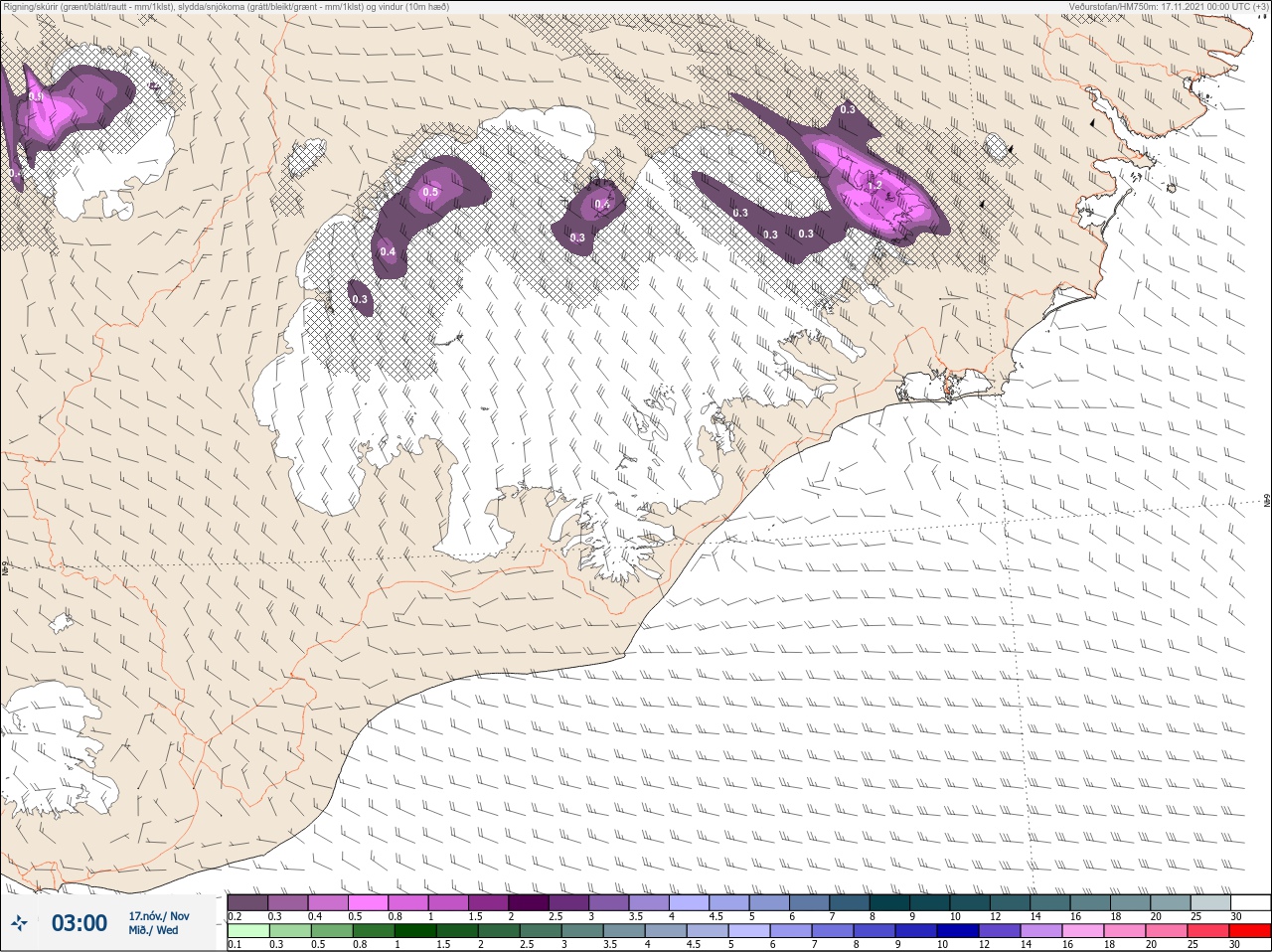Select the bright pink 0.5 swatch, top legend row

point(368,902)
